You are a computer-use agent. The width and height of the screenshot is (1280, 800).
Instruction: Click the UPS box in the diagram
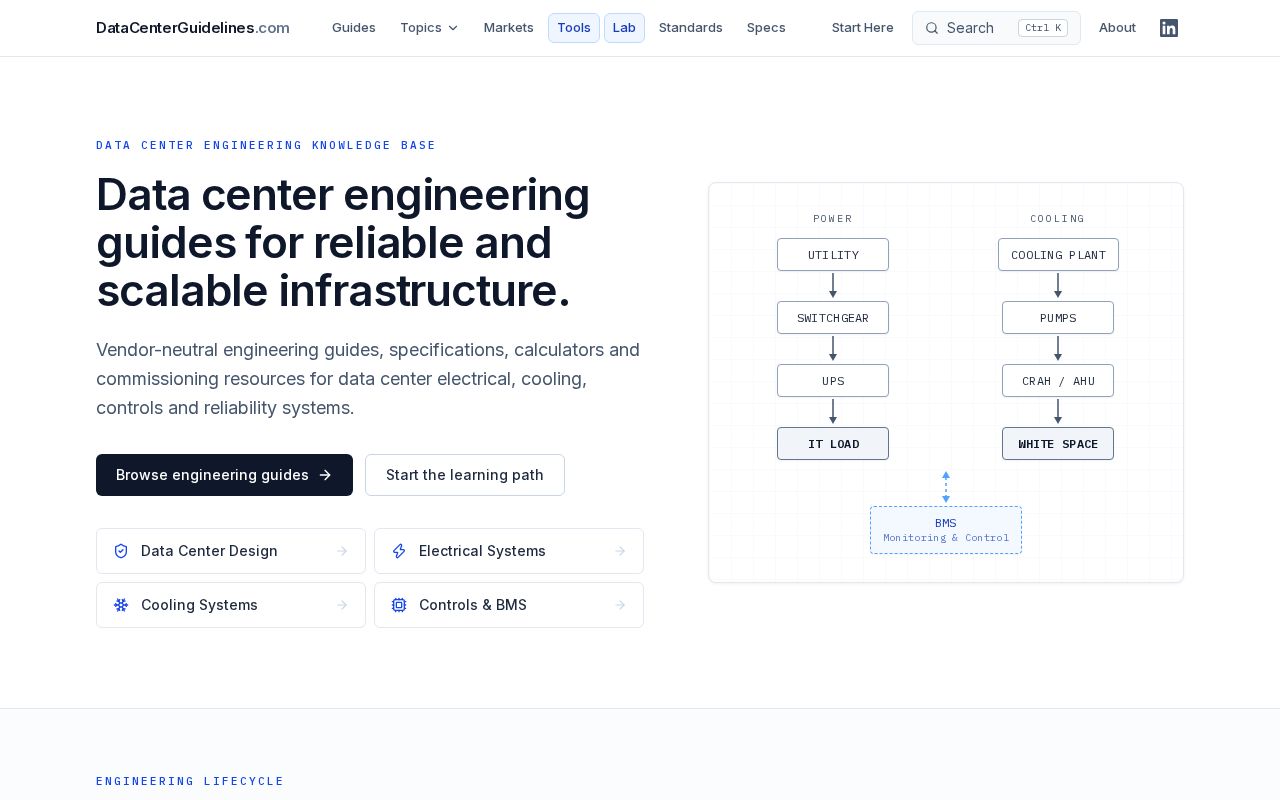833,381
